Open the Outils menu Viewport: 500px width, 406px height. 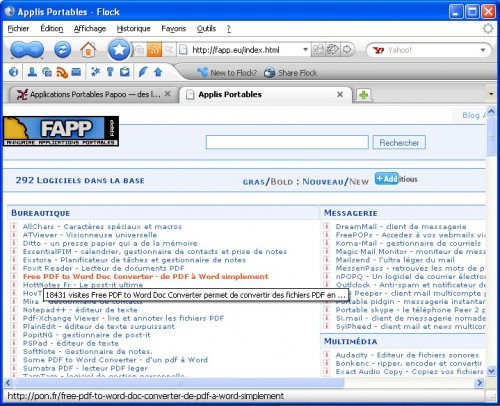(206, 29)
